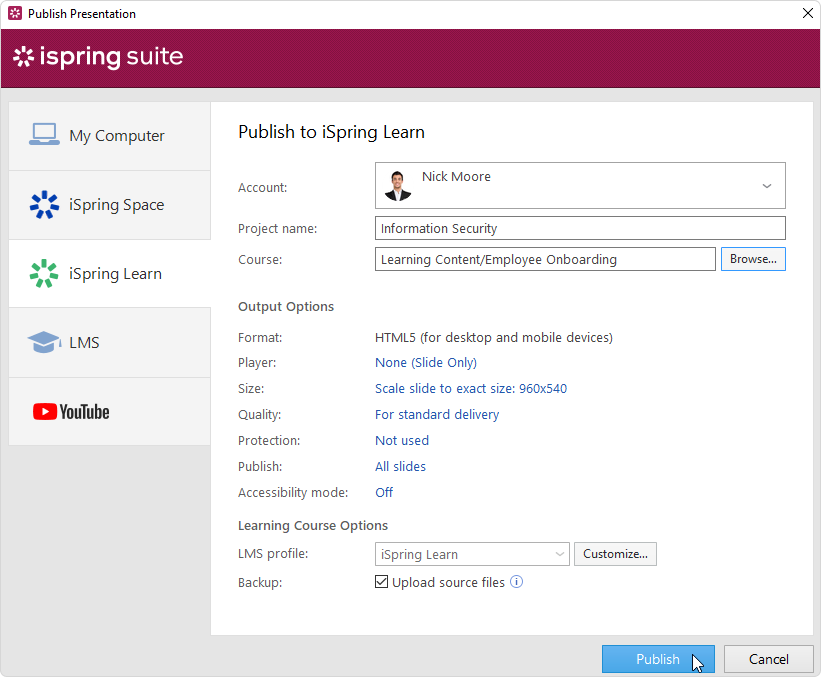The image size is (821, 677).
Task: Select the iSpring Space sidebar icon
Action: coord(44,204)
